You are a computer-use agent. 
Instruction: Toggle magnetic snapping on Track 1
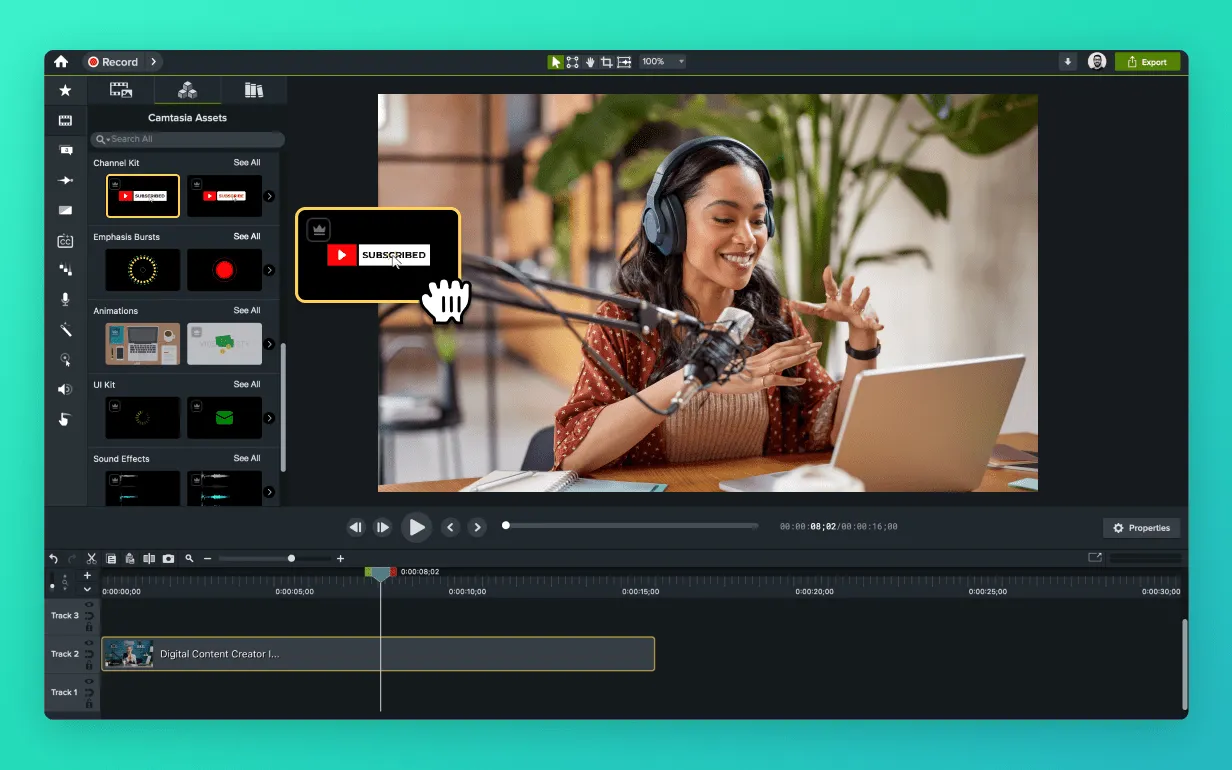click(x=89, y=692)
